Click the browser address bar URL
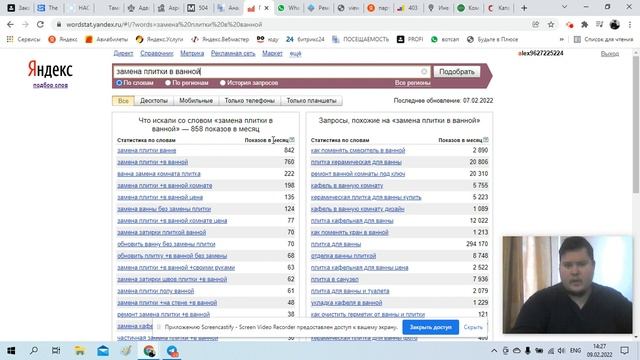Image resolution: width=640 pixels, height=360 pixels. click(164, 24)
